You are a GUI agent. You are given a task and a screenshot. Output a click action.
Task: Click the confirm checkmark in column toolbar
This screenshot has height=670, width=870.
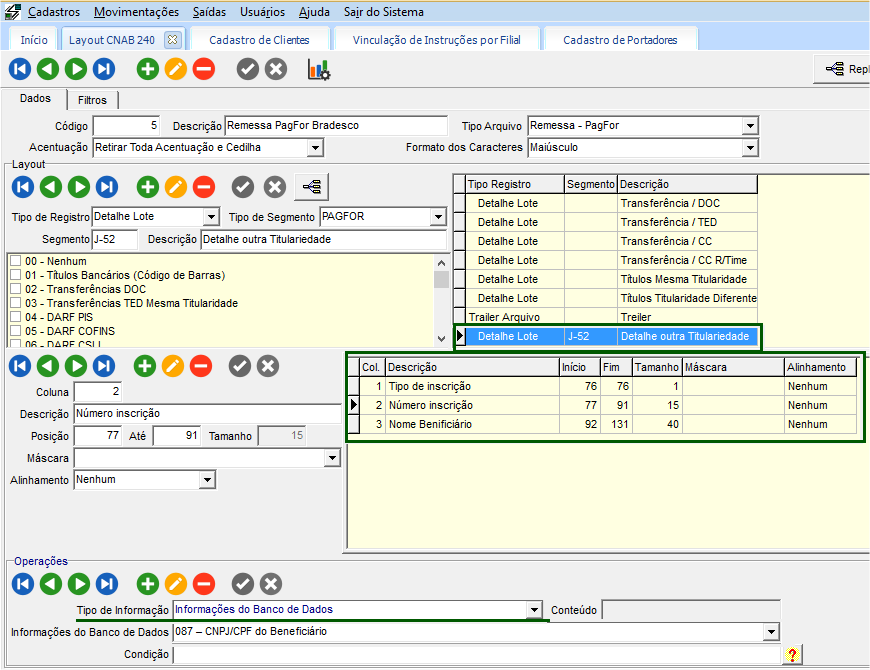point(240,366)
